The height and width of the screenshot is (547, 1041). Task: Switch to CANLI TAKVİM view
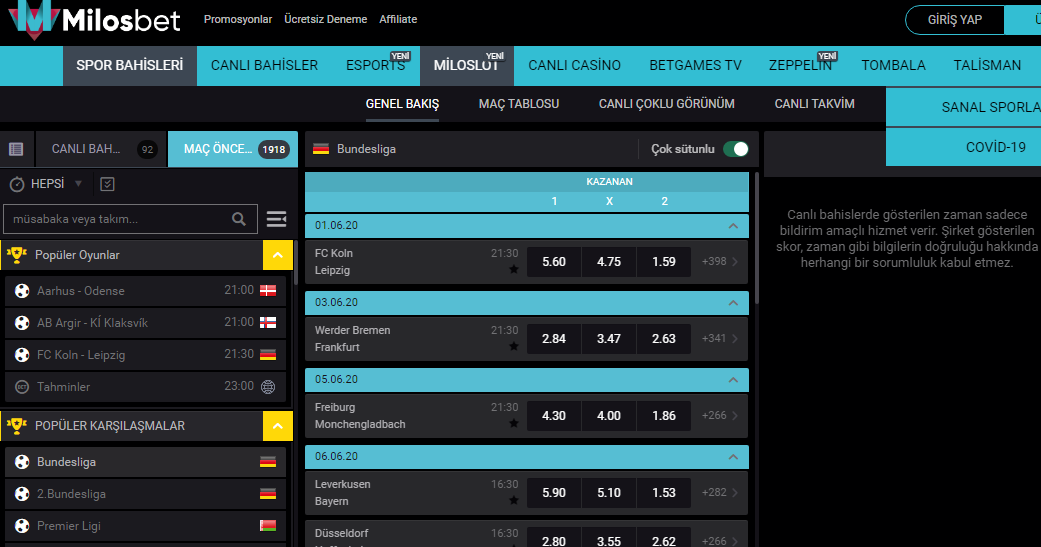[x=815, y=104]
